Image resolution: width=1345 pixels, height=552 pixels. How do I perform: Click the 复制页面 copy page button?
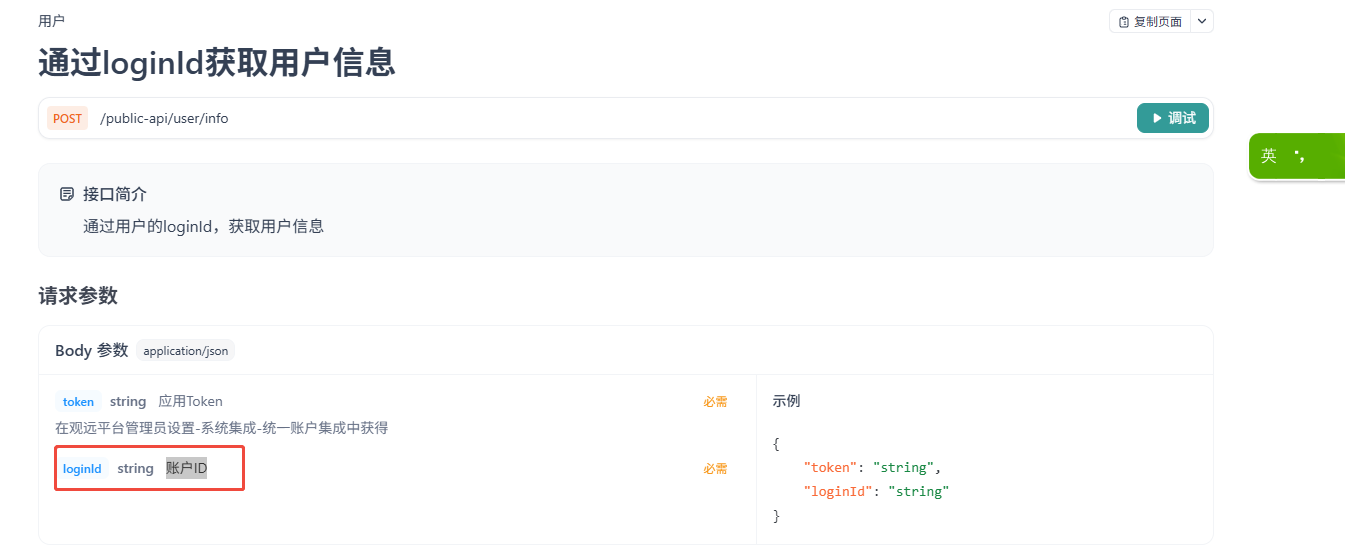(1150, 21)
